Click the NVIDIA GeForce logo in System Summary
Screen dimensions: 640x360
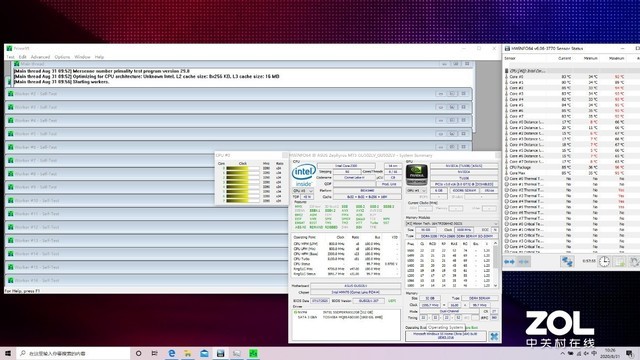pos(416,175)
